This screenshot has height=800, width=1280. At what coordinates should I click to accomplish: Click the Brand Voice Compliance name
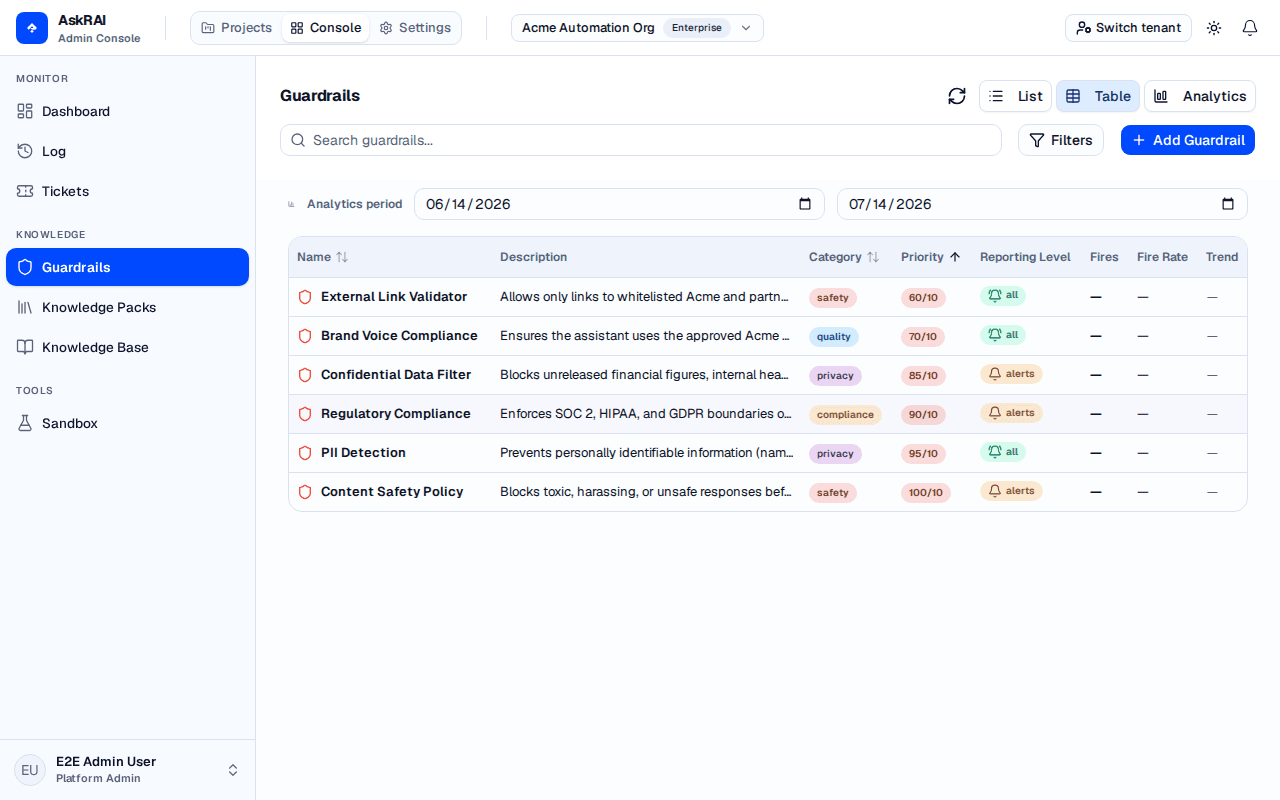pos(399,336)
